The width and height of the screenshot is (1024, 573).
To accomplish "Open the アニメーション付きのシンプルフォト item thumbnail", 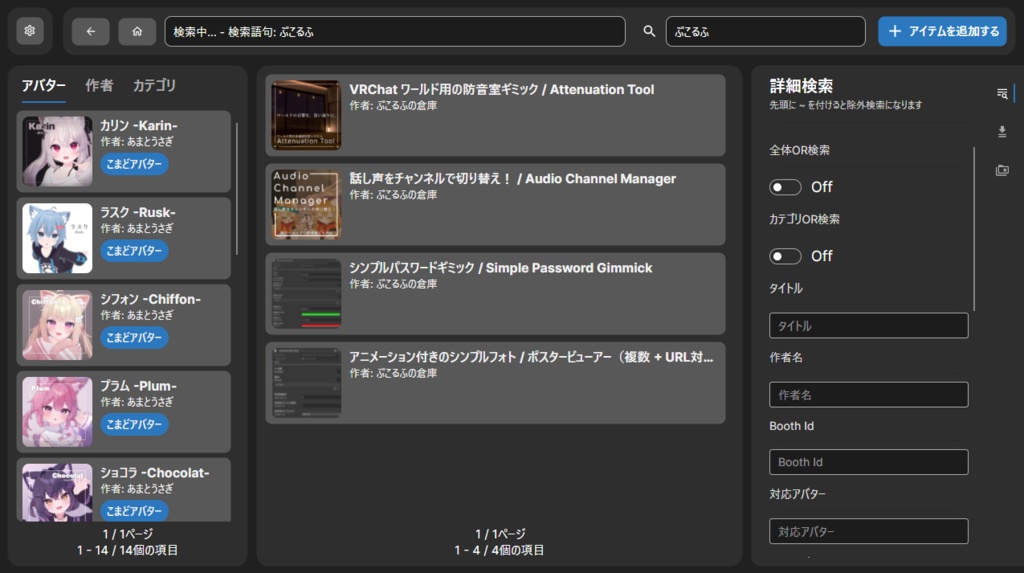I will coord(306,383).
